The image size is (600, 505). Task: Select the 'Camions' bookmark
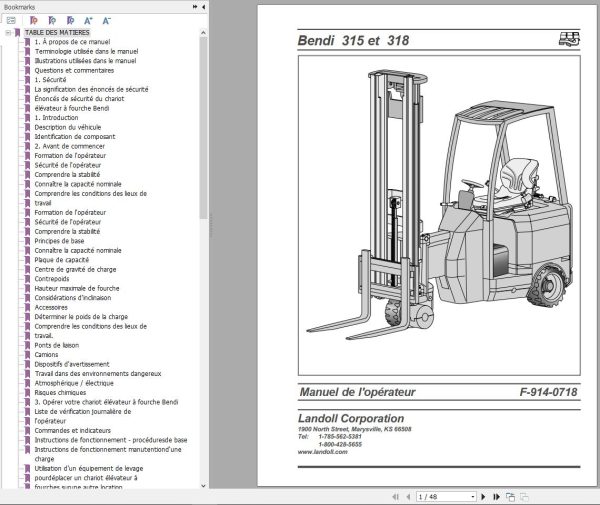click(46, 355)
